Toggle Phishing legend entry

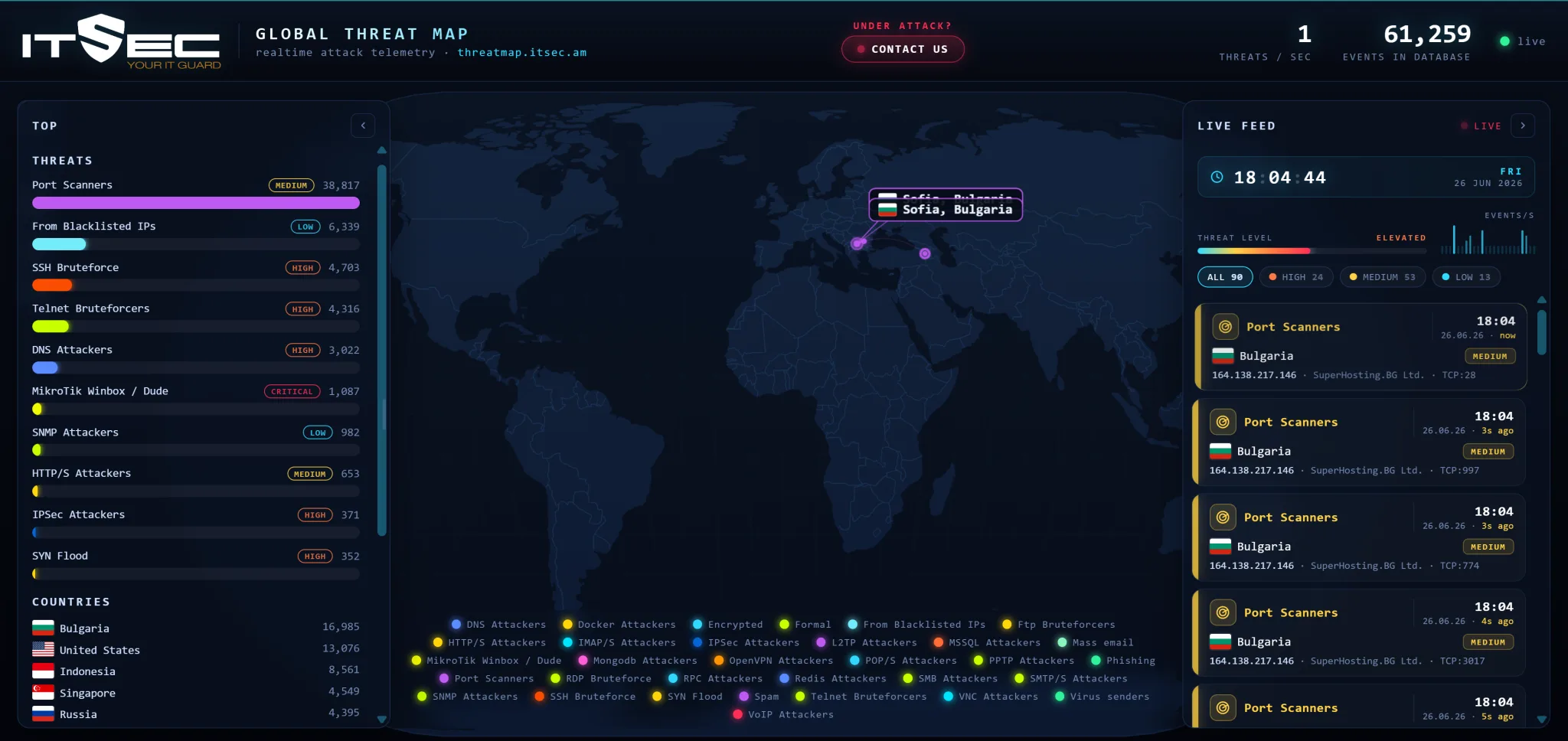1122,661
